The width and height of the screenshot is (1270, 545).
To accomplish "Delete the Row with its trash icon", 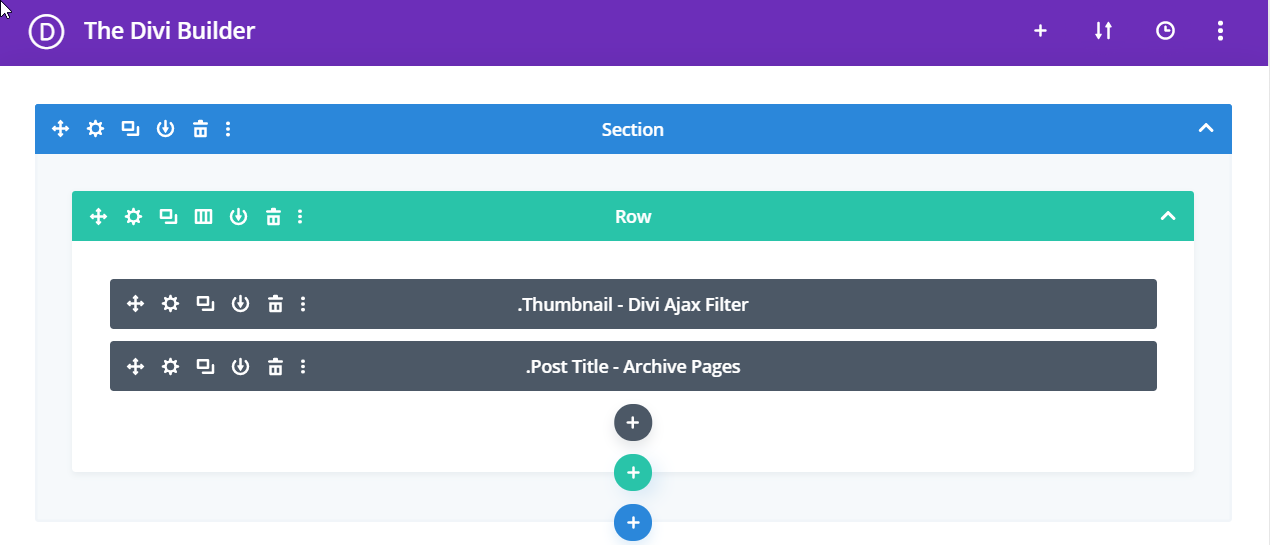I will pos(273,217).
